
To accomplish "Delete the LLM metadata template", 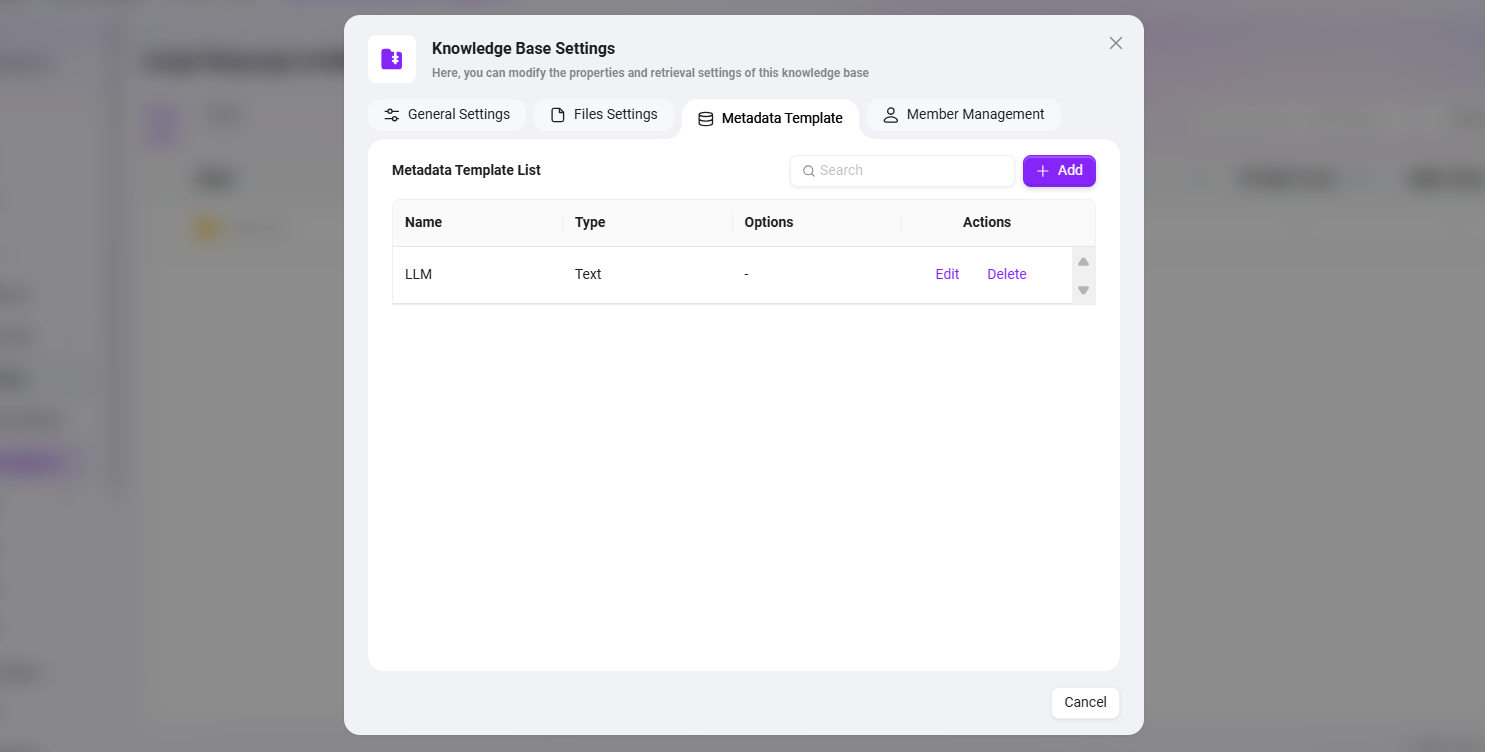I will (1006, 274).
